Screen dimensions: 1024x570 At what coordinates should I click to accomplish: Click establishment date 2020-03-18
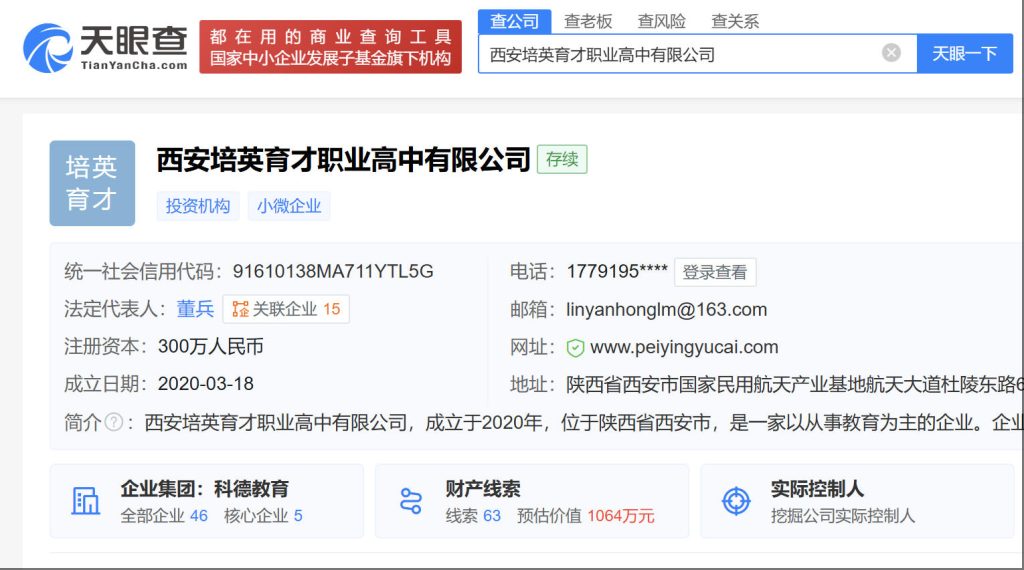(x=206, y=384)
